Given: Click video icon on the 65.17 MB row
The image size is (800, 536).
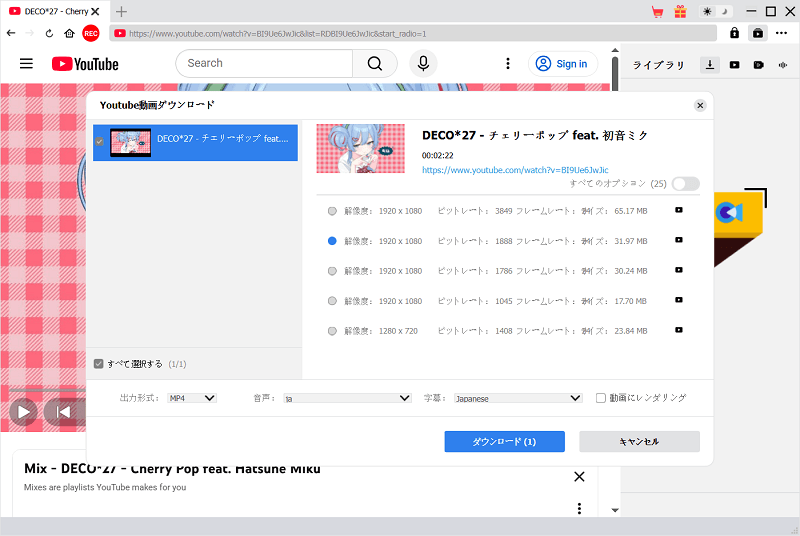Looking at the screenshot, I should pyautogui.click(x=679, y=210).
